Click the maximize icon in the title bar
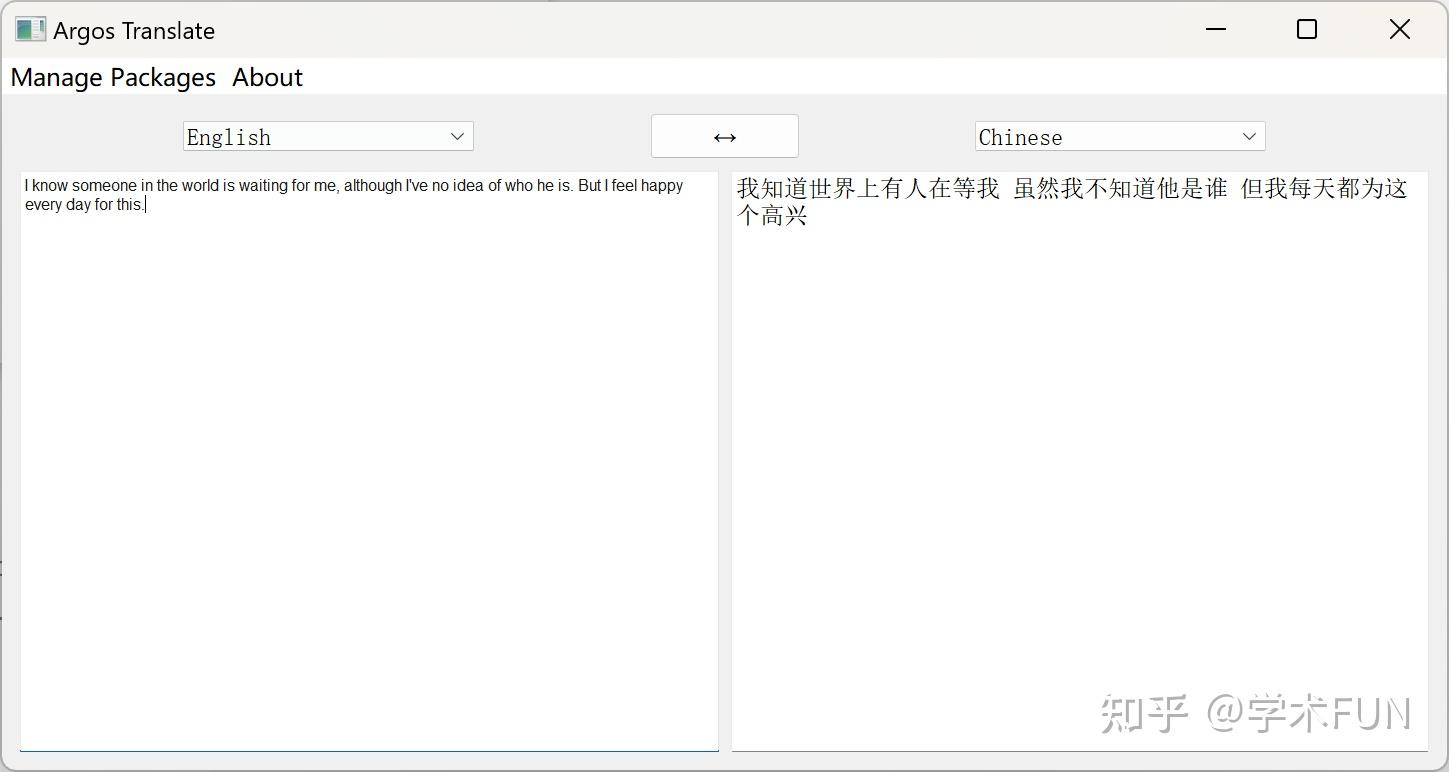Screen dimensions: 1449x772 click(1305, 29)
